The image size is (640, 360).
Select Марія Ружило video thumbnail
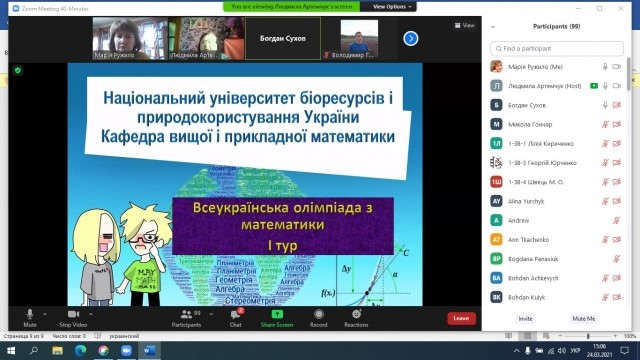coord(130,38)
